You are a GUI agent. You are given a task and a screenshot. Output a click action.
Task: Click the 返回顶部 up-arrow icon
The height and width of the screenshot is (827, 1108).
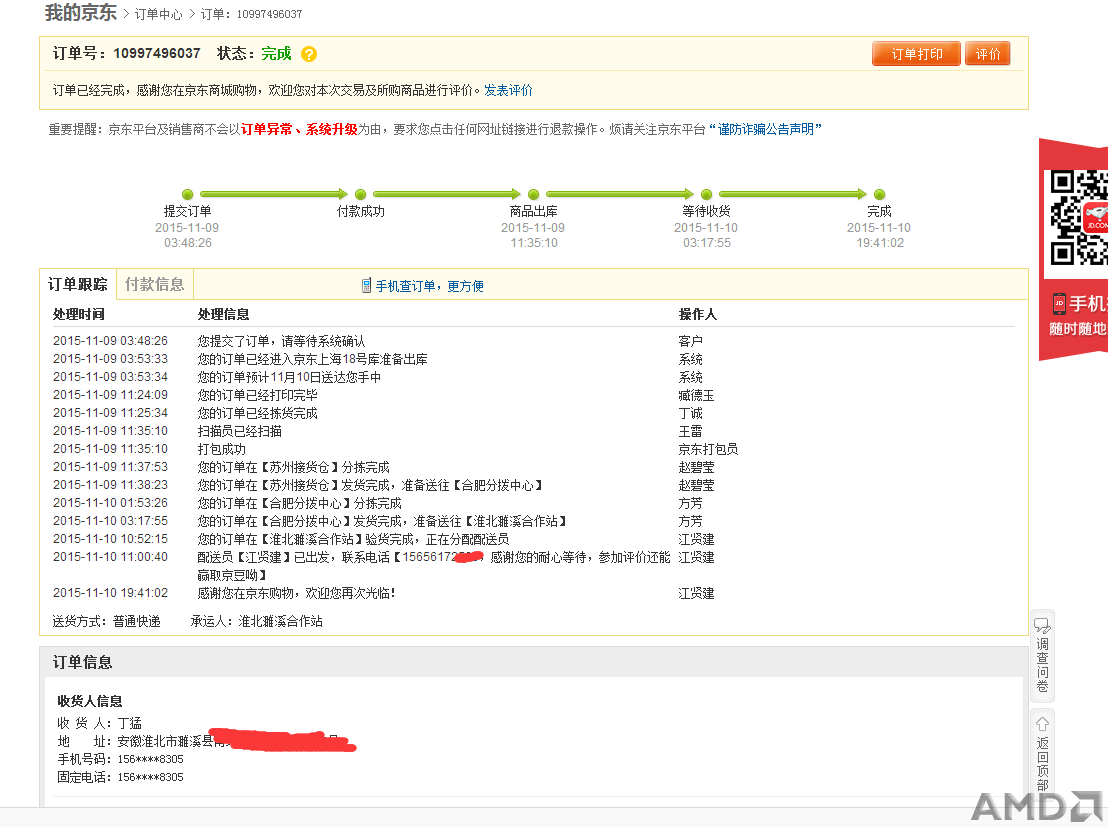click(1042, 725)
